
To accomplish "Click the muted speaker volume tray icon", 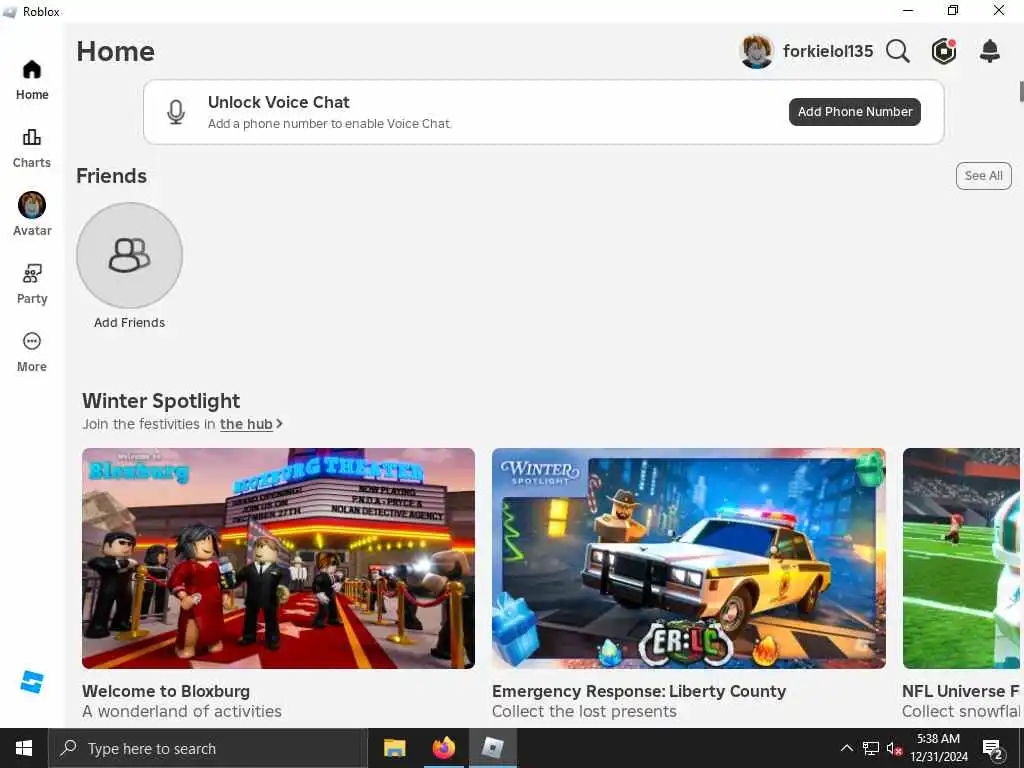I will tap(894, 748).
